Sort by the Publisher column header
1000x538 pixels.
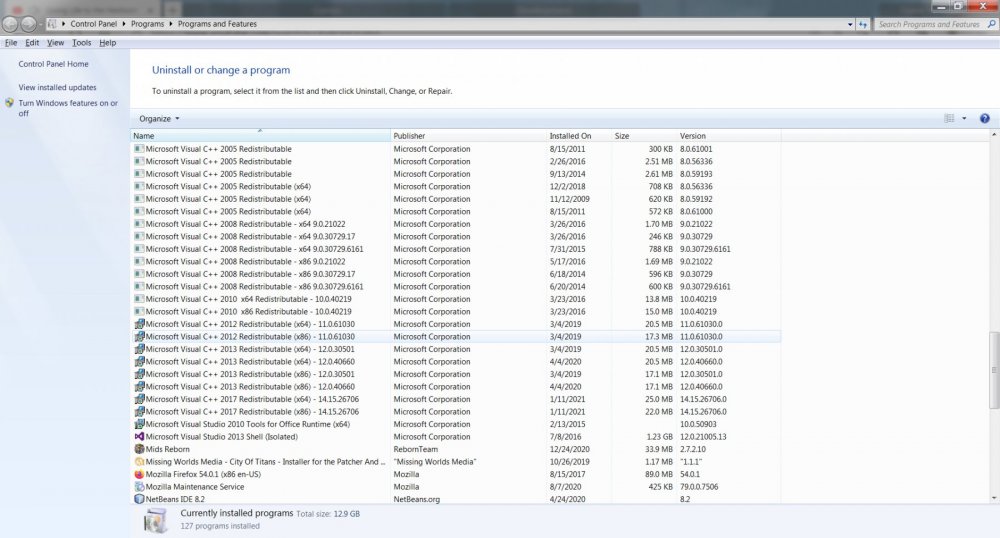(468, 136)
